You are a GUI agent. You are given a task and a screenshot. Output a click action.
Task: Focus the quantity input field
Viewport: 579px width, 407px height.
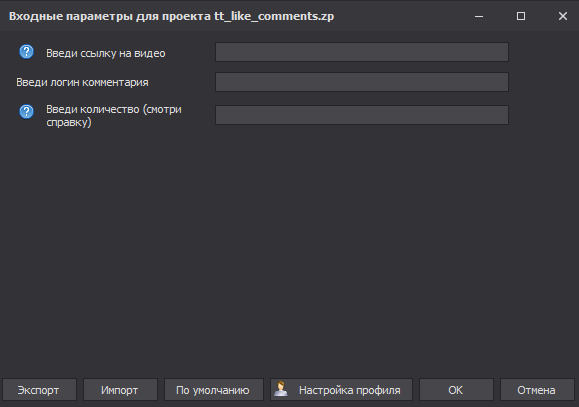pyautogui.click(x=362, y=115)
